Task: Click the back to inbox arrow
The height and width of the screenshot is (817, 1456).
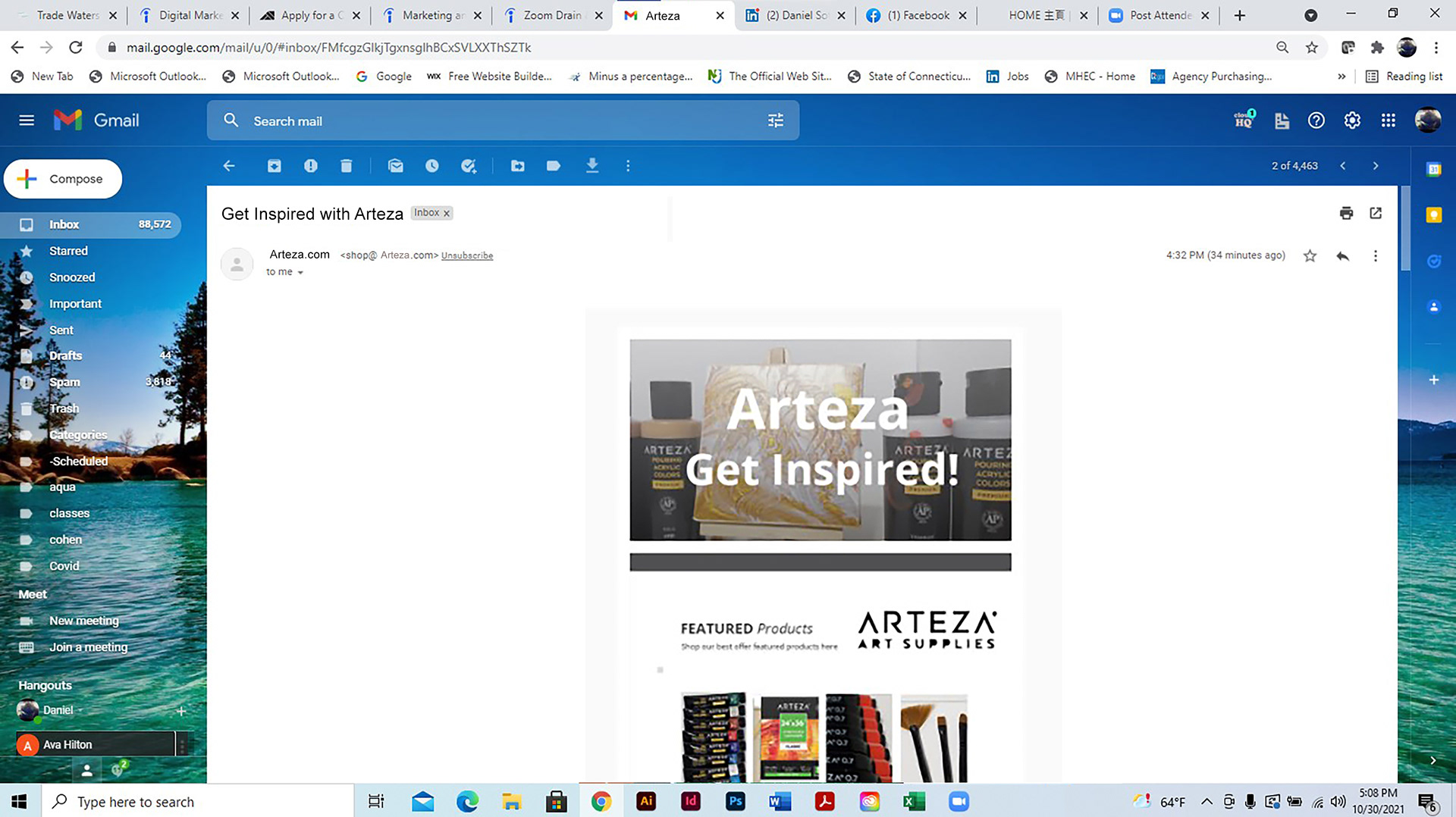Action: click(x=229, y=165)
